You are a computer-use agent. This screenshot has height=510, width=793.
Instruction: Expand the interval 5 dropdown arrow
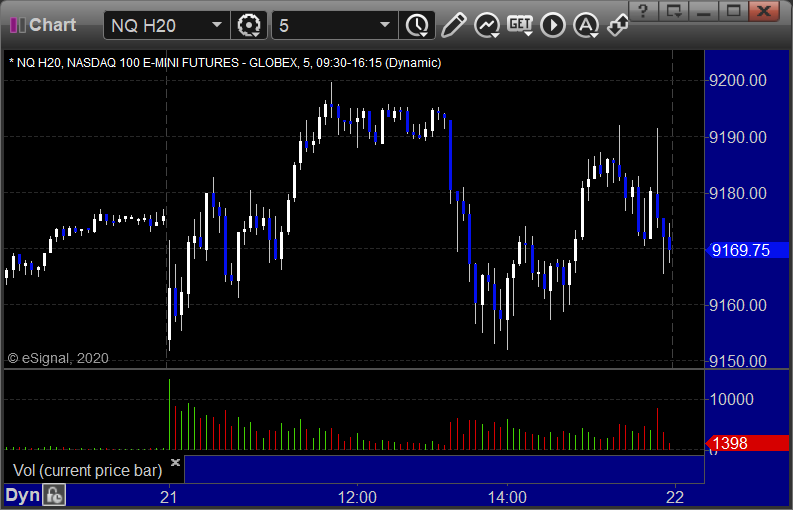coord(385,25)
